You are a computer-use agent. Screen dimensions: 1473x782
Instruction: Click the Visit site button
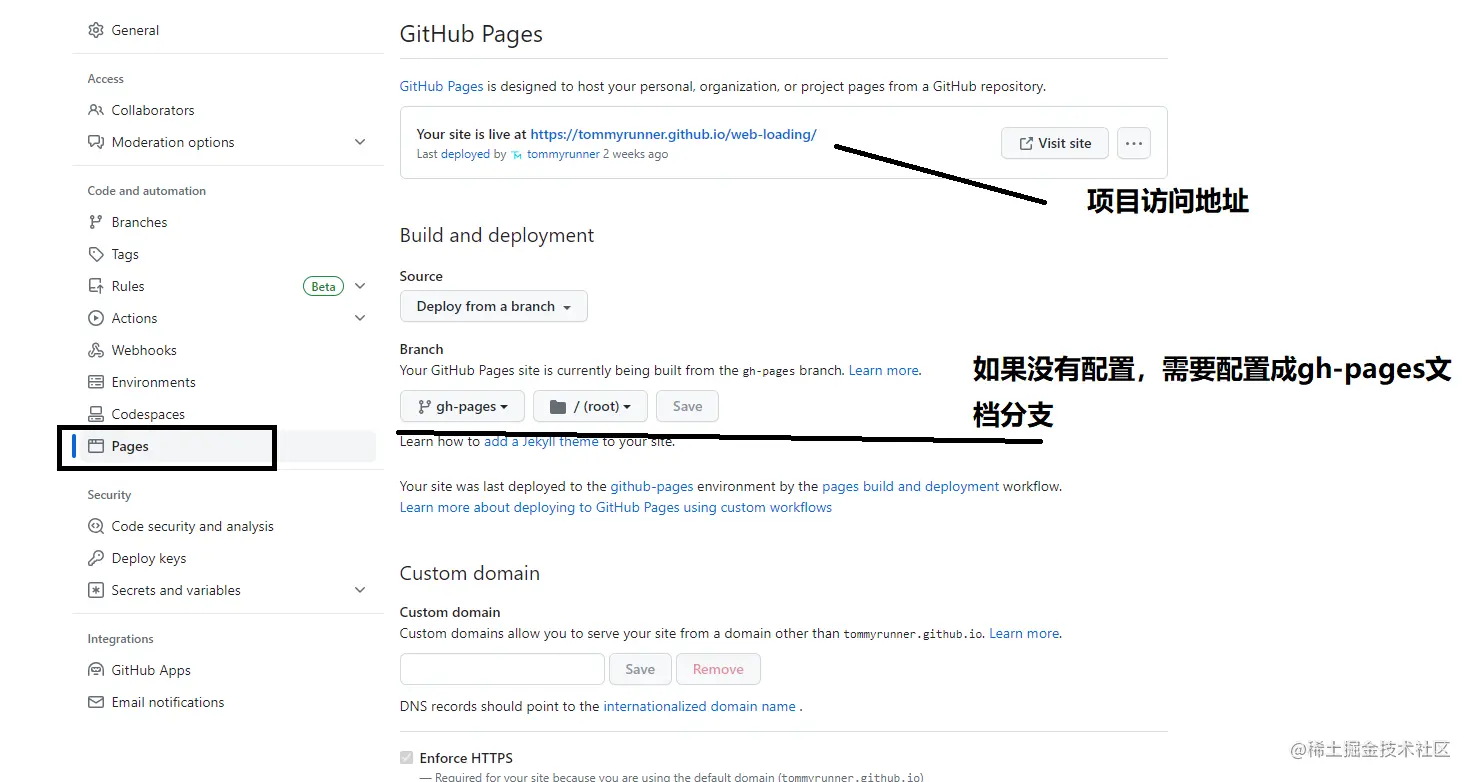tap(1055, 143)
